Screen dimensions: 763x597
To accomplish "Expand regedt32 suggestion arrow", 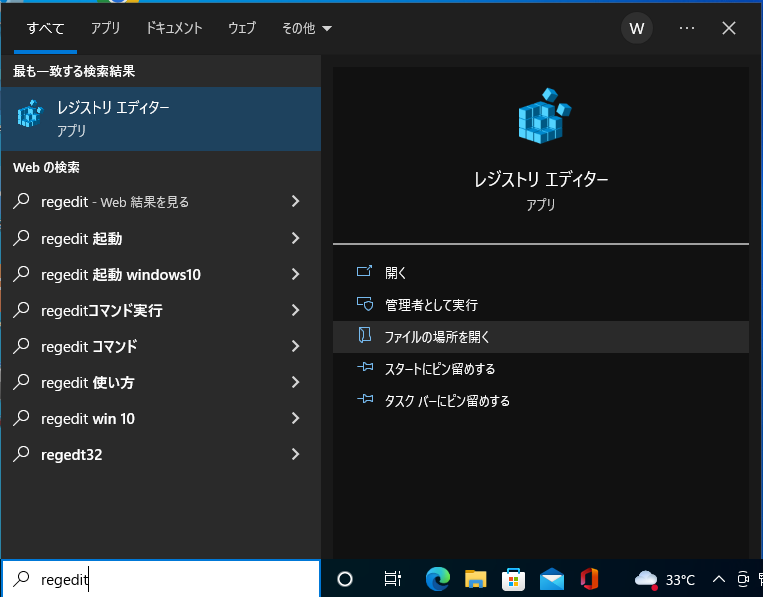I will pyautogui.click(x=295, y=454).
